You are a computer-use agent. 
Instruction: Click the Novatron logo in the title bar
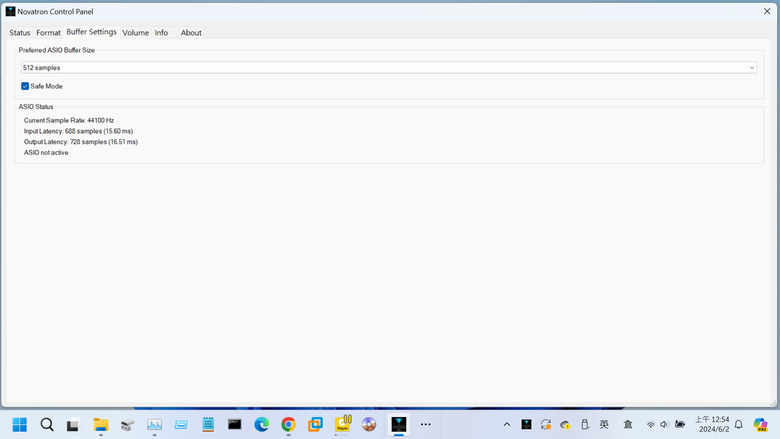(10, 11)
